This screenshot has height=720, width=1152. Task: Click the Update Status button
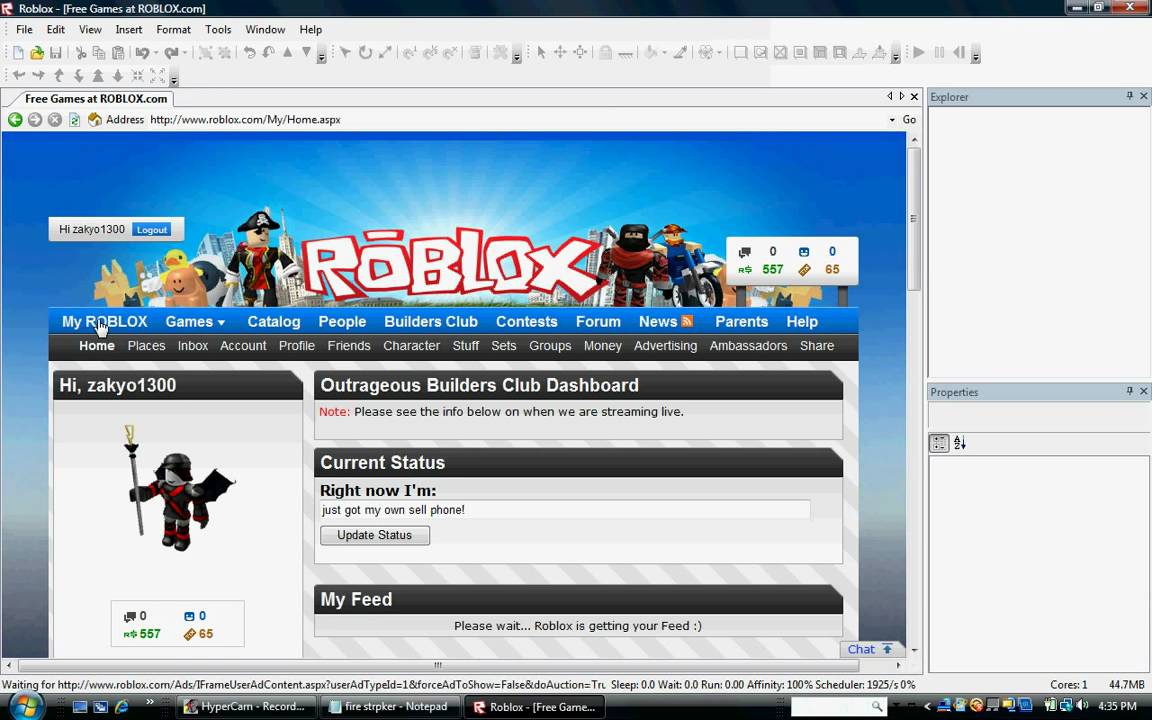[x=375, y=535]
